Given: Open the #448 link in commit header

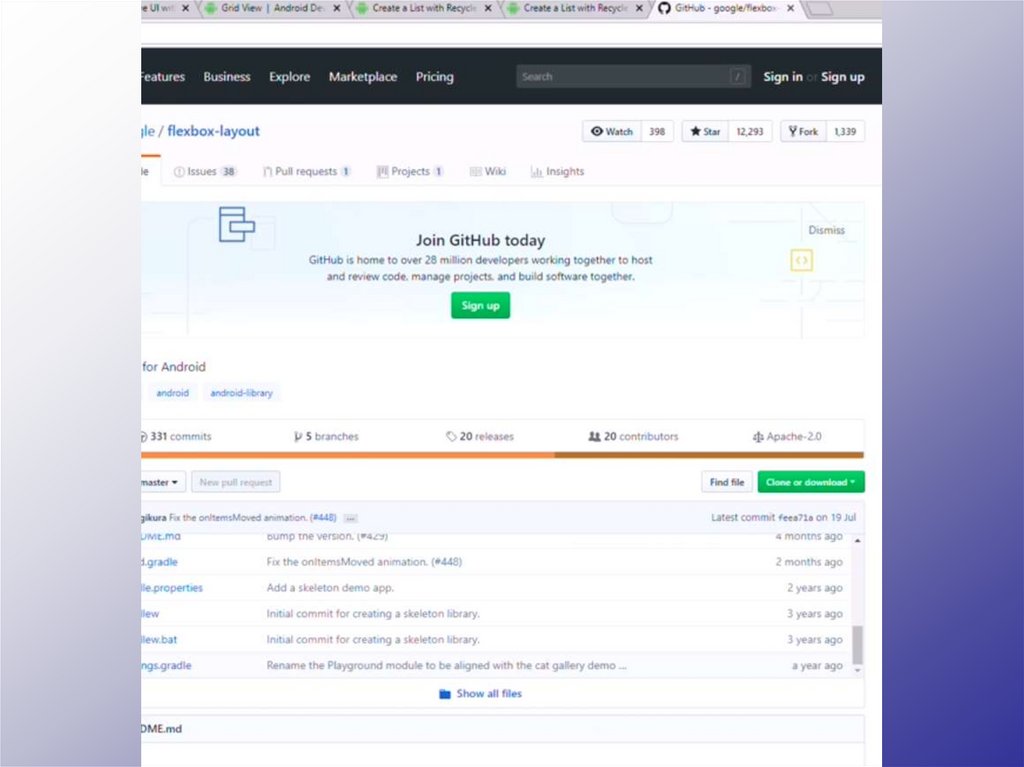Looking at the screenshot, I should 323,517.
